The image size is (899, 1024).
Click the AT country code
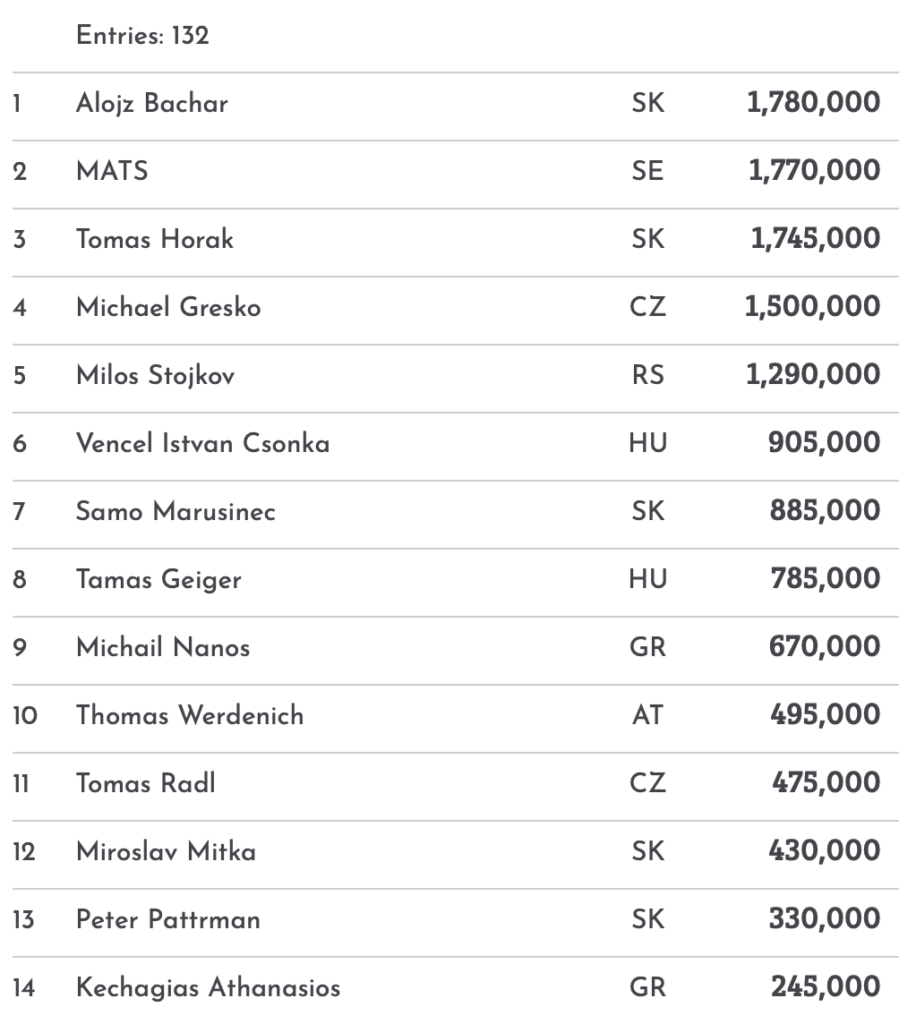point(647,716)
